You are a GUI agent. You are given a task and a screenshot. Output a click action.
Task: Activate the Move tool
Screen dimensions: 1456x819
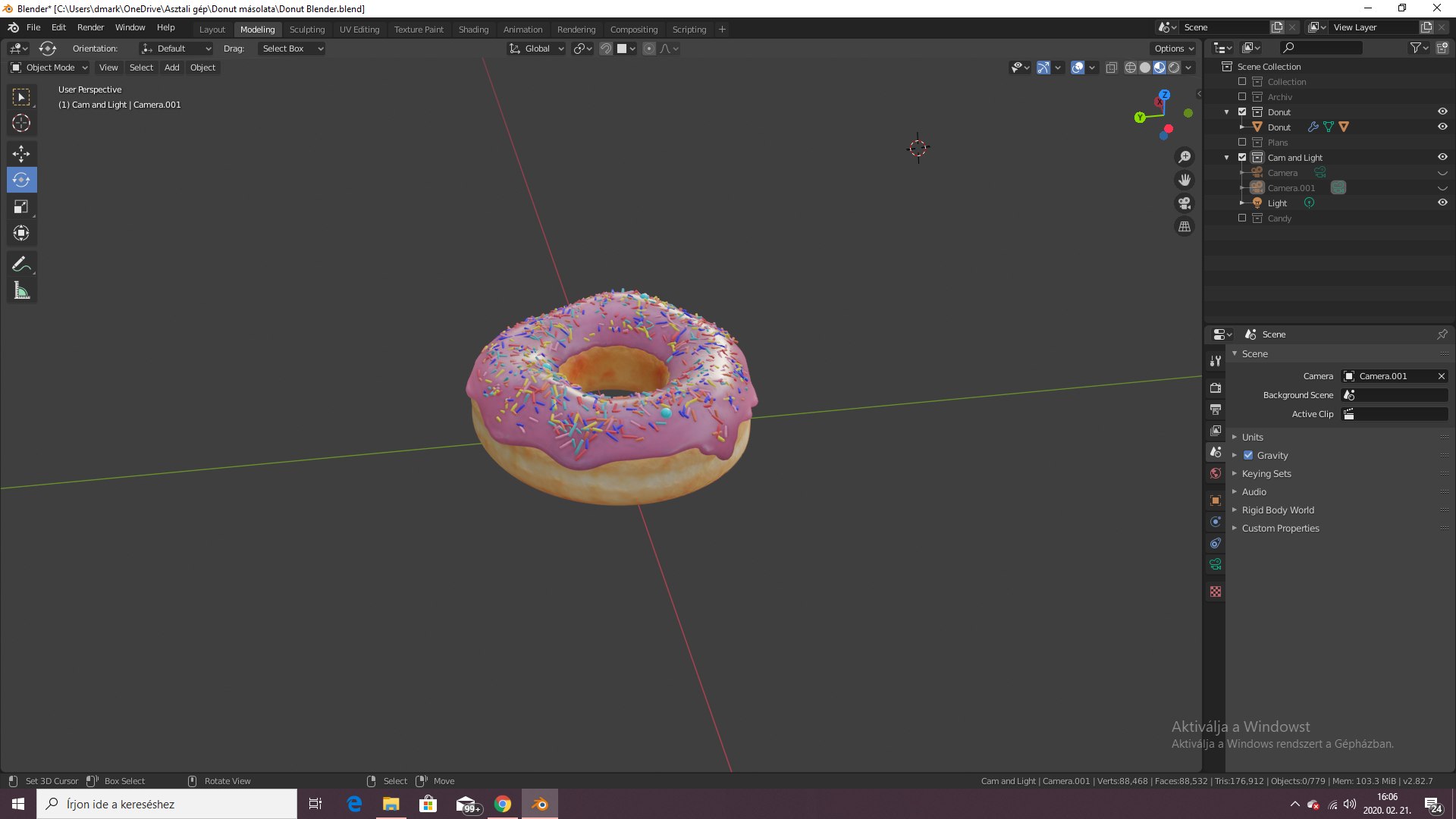21,154
